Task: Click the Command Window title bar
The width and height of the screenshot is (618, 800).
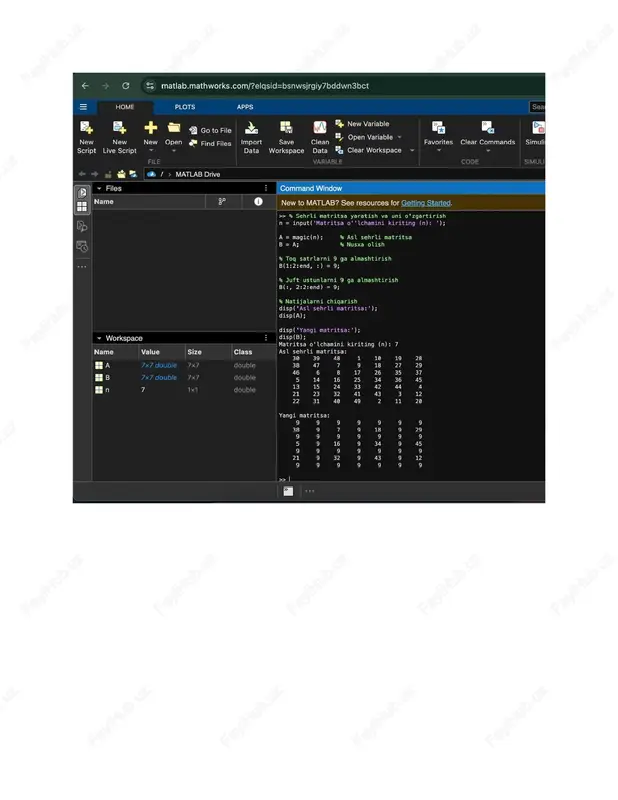Action: point(411,188)
